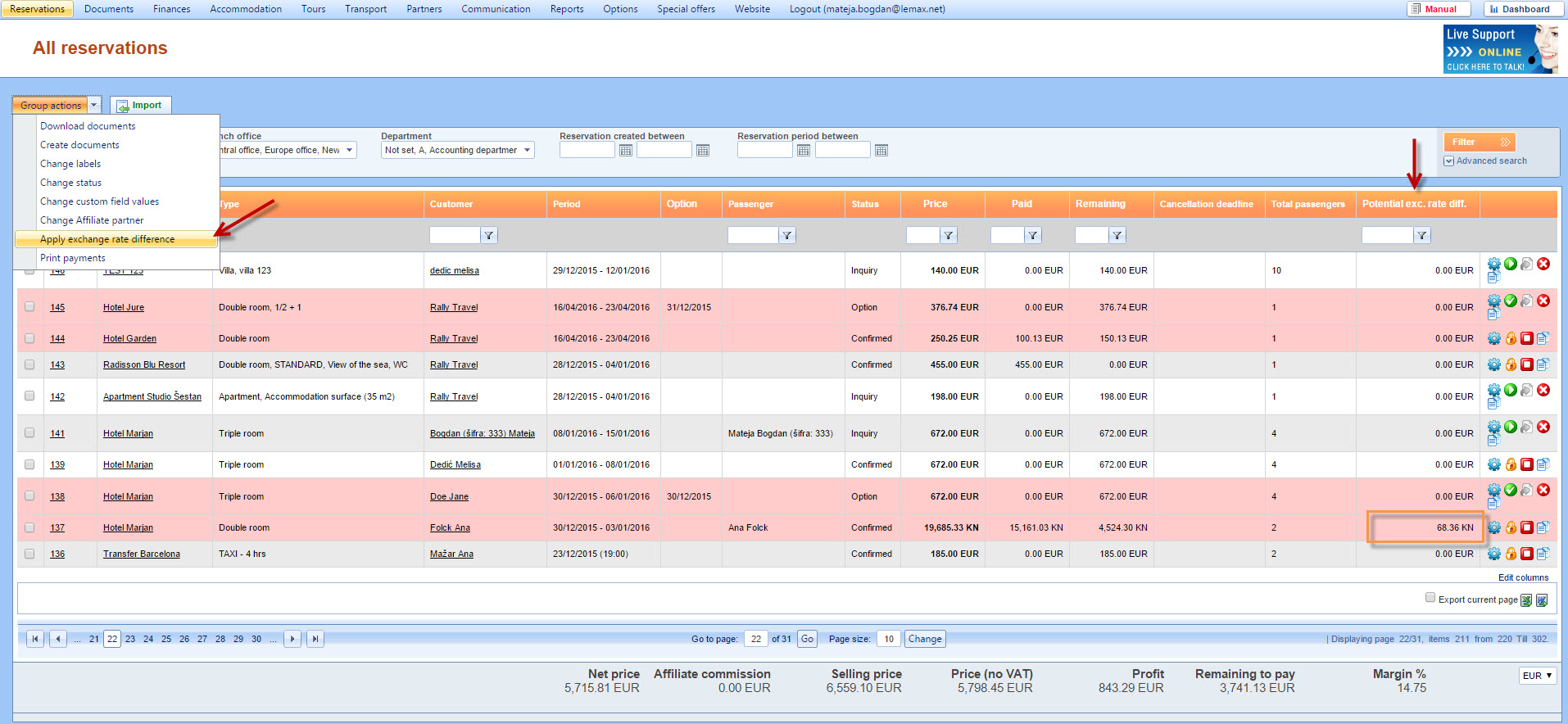Apply the Paid column filter icon
Screen dimensions: 1568x724
[1033, 236]
